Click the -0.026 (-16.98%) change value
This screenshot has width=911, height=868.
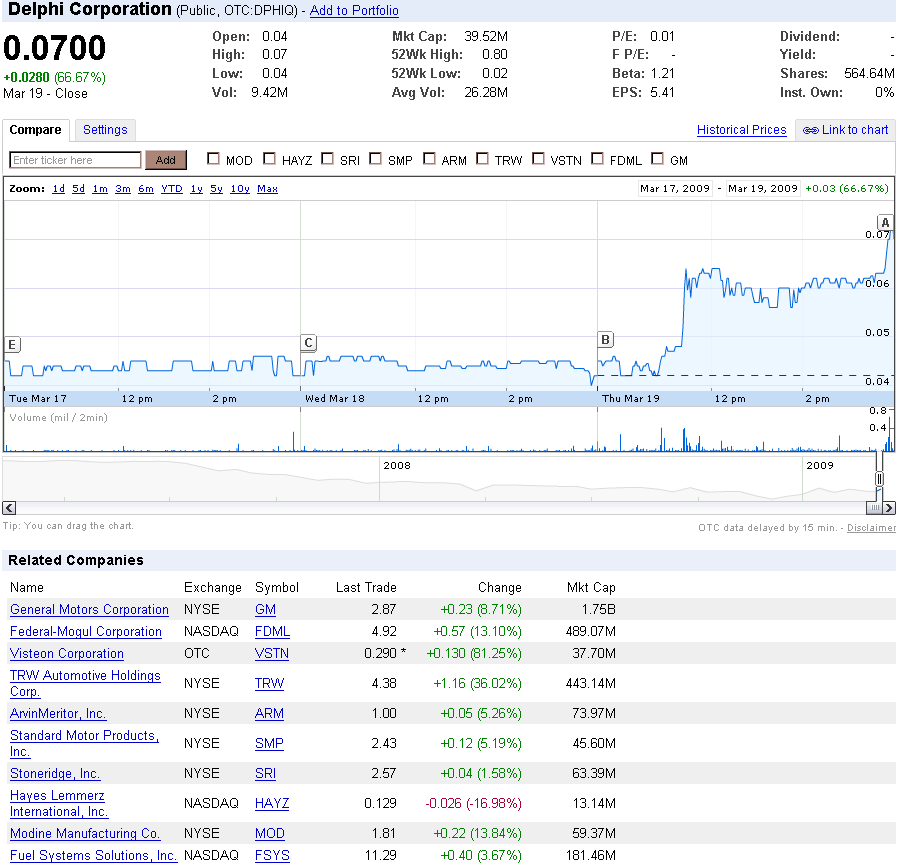[x=474, y=804]
